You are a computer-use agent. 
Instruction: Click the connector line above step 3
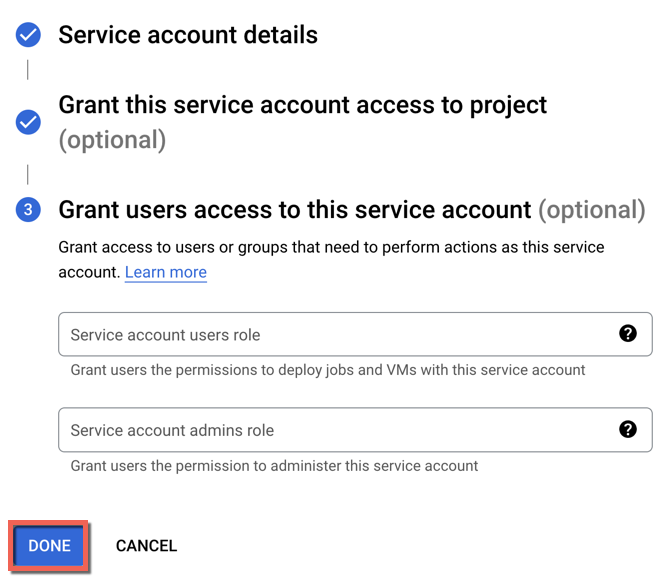[28, 174]
